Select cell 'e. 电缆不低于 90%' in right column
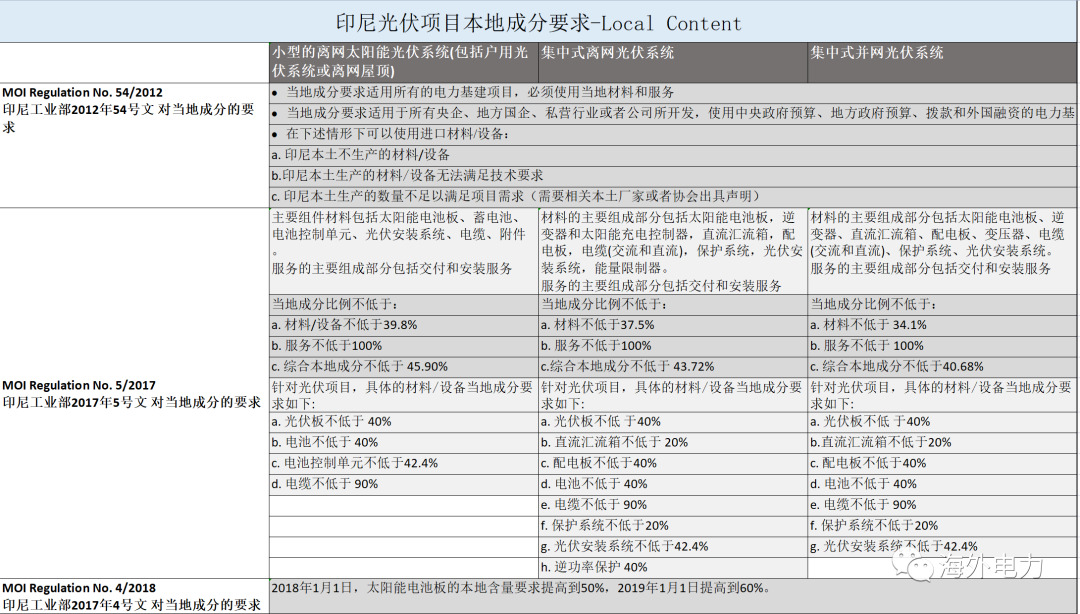Viewport: 1080px width, 614px height. pyautogui.click(x=942, y=504)
